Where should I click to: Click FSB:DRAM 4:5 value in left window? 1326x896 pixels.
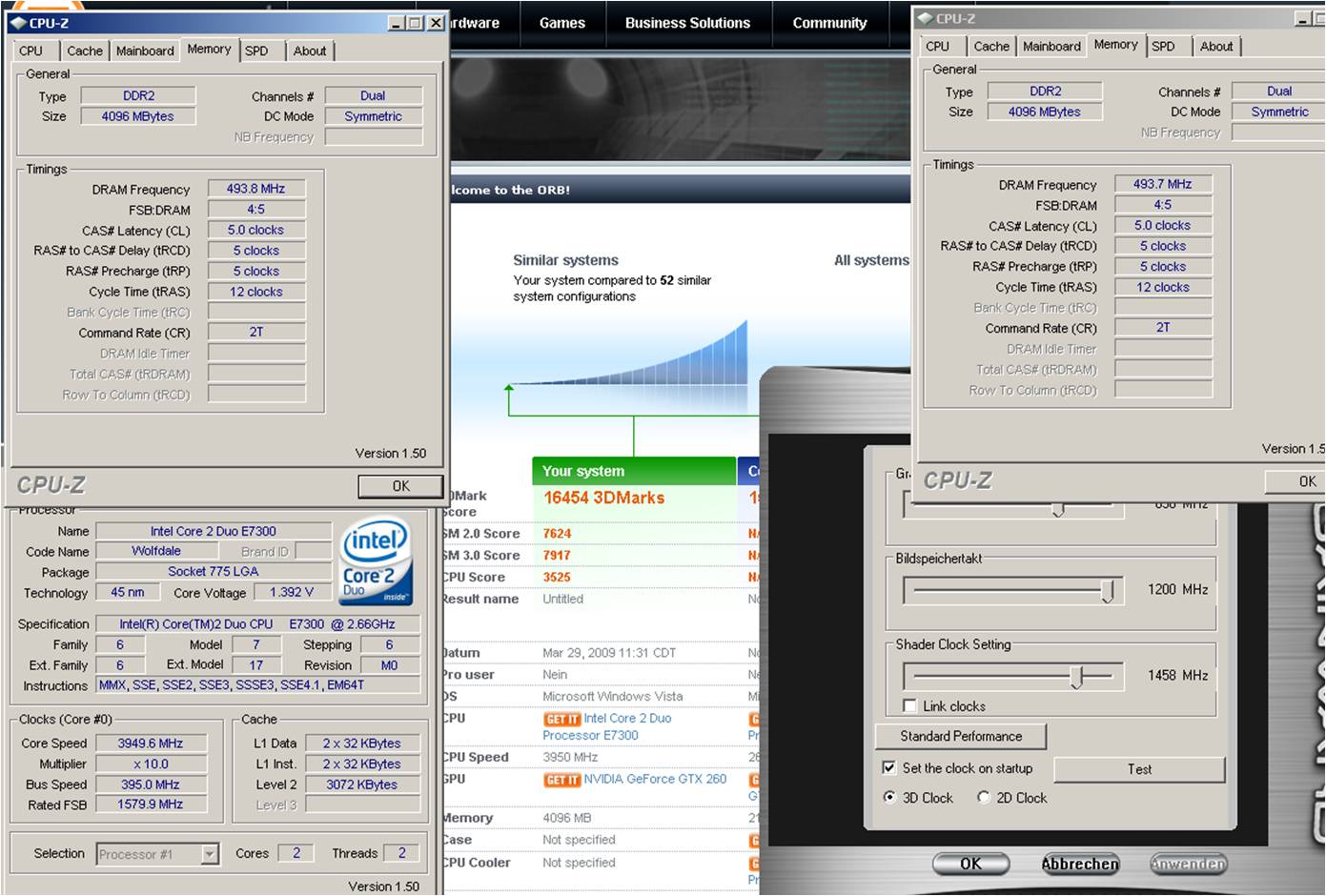pos(256,210)
